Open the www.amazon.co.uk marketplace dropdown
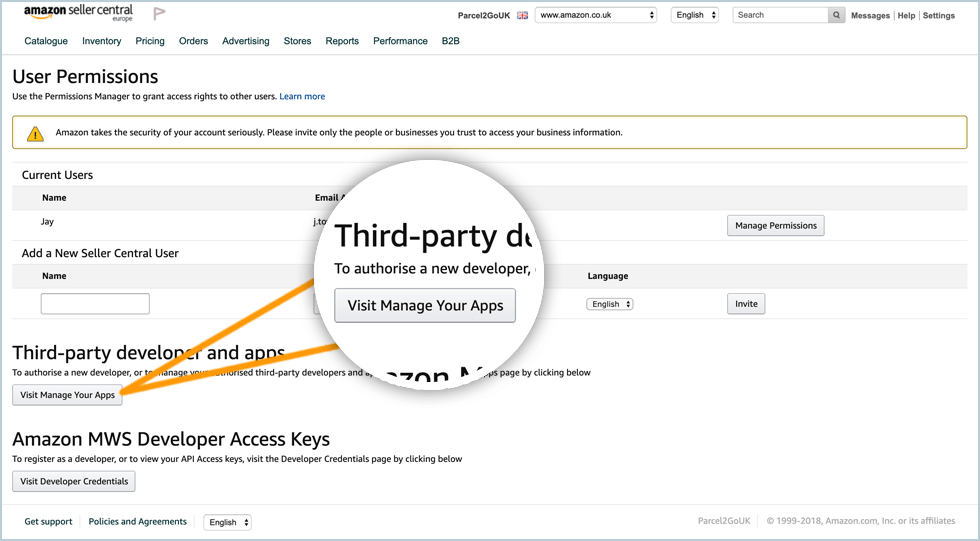 [x=596, y=15]
